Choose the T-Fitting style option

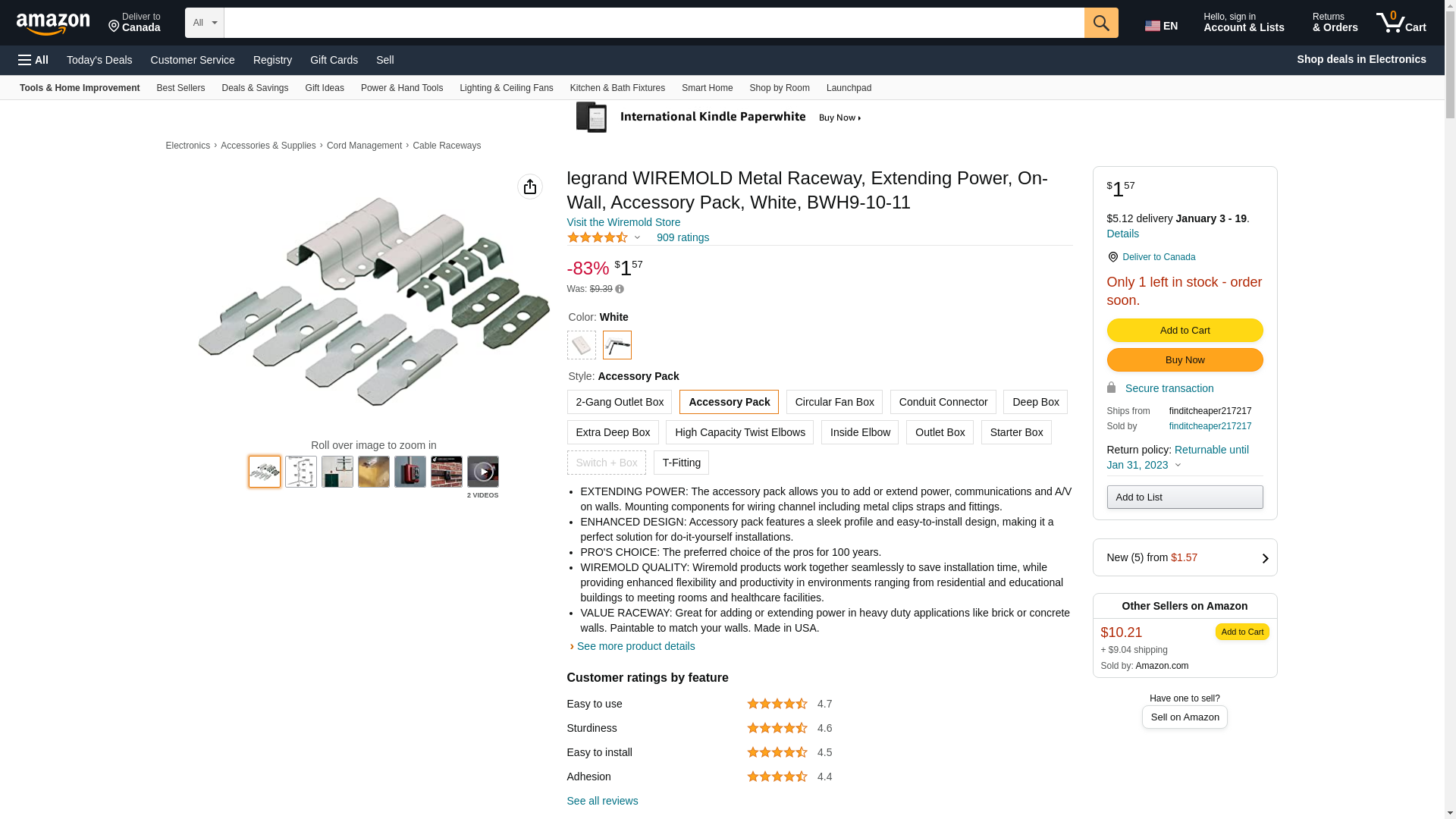point(681,463)
